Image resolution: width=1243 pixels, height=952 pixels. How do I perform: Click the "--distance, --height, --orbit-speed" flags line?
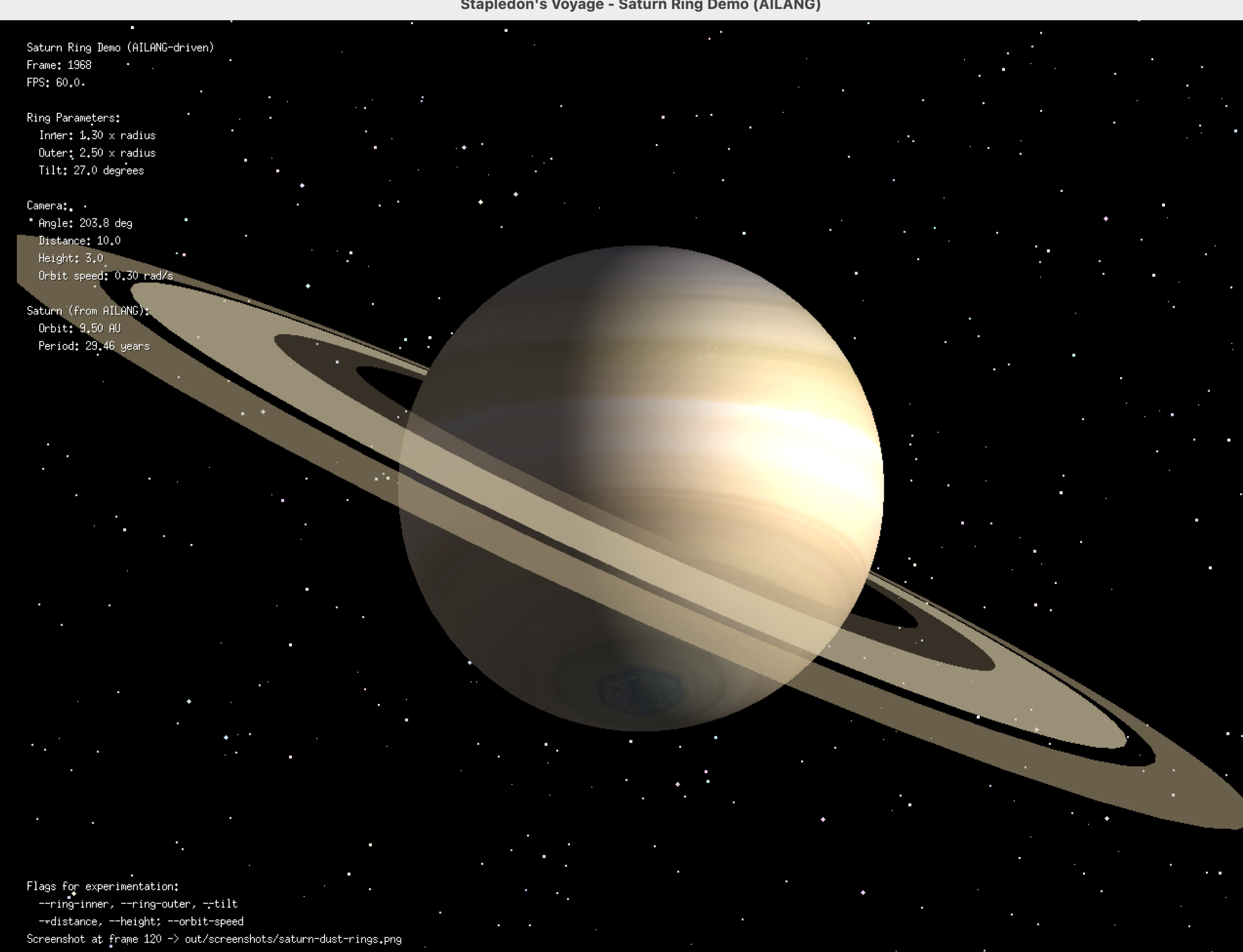[x=141, y=921]
